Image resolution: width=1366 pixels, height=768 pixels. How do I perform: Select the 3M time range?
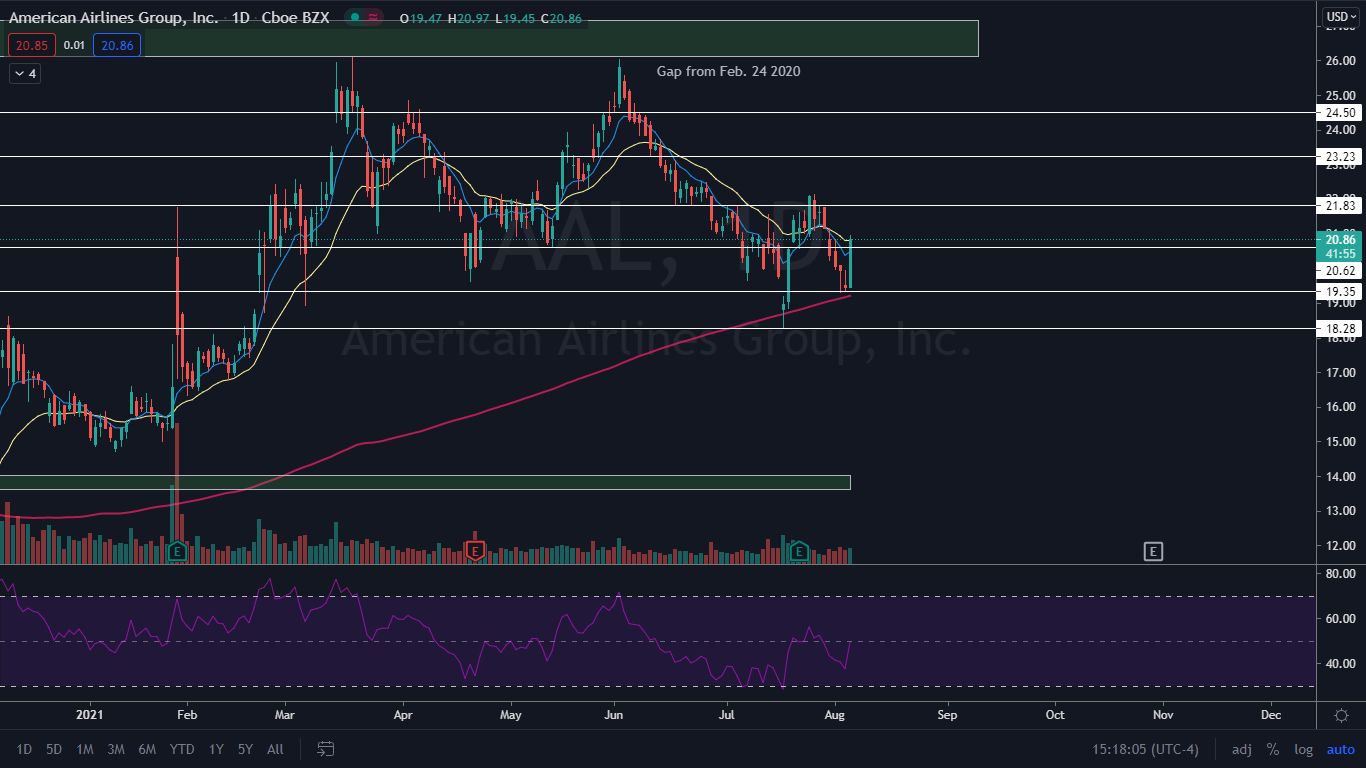[116, 749]
